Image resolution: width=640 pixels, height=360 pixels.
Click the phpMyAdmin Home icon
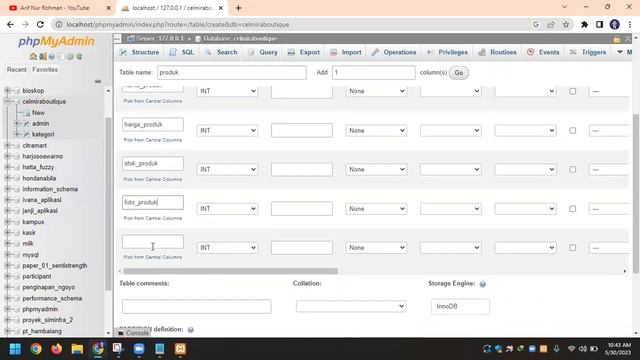tap(33, 56)
